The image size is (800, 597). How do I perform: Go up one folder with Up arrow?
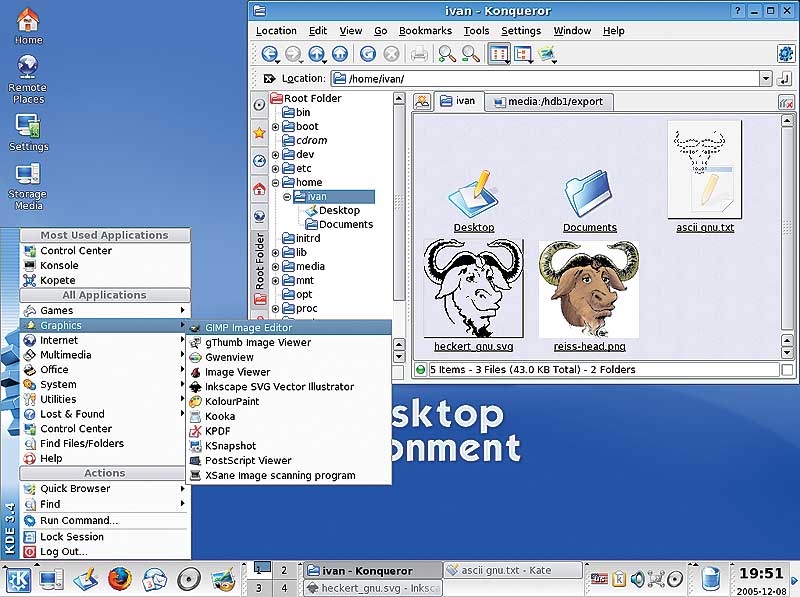coord(317,54)
